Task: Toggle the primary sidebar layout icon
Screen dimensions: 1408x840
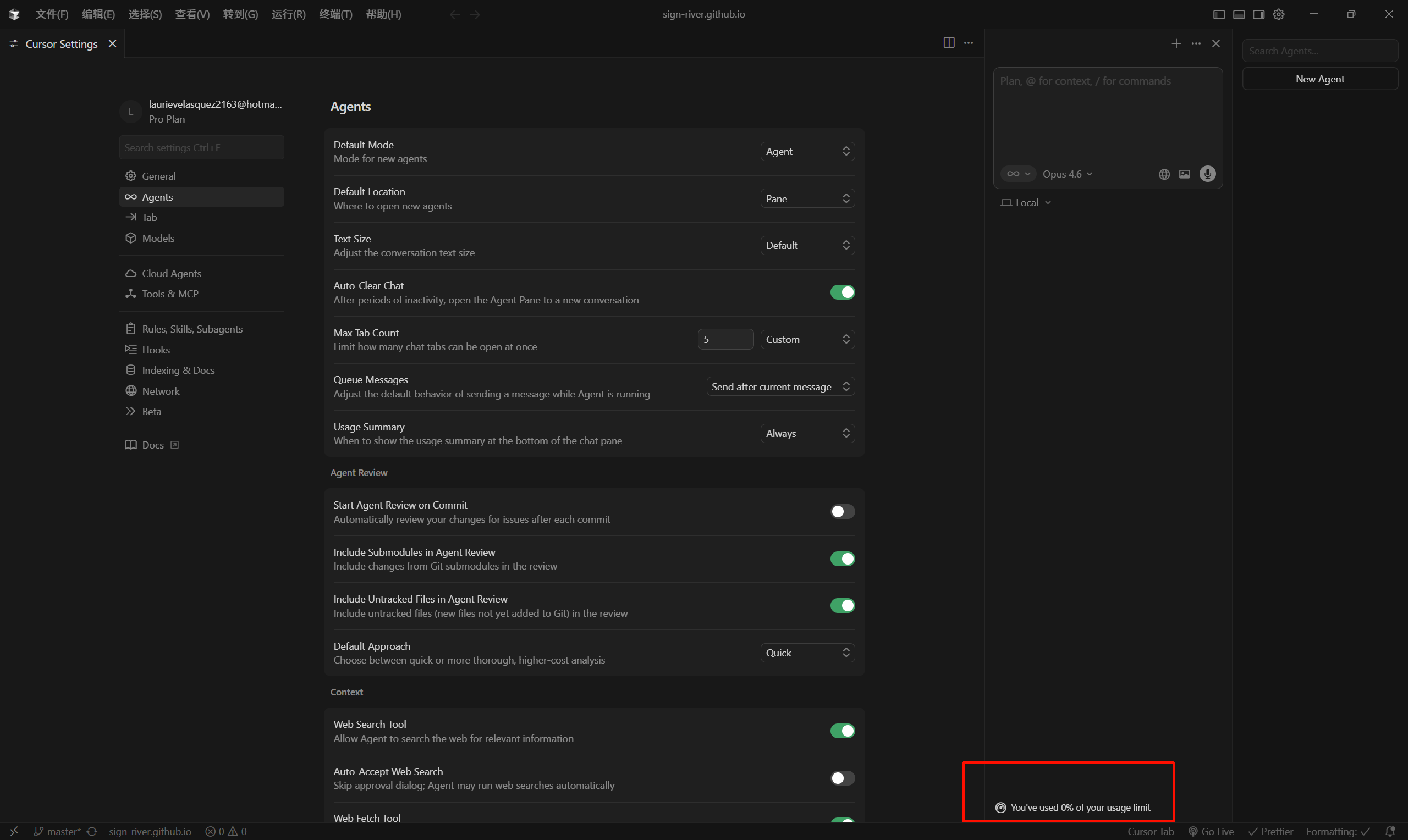Action: click(1219, 14)
